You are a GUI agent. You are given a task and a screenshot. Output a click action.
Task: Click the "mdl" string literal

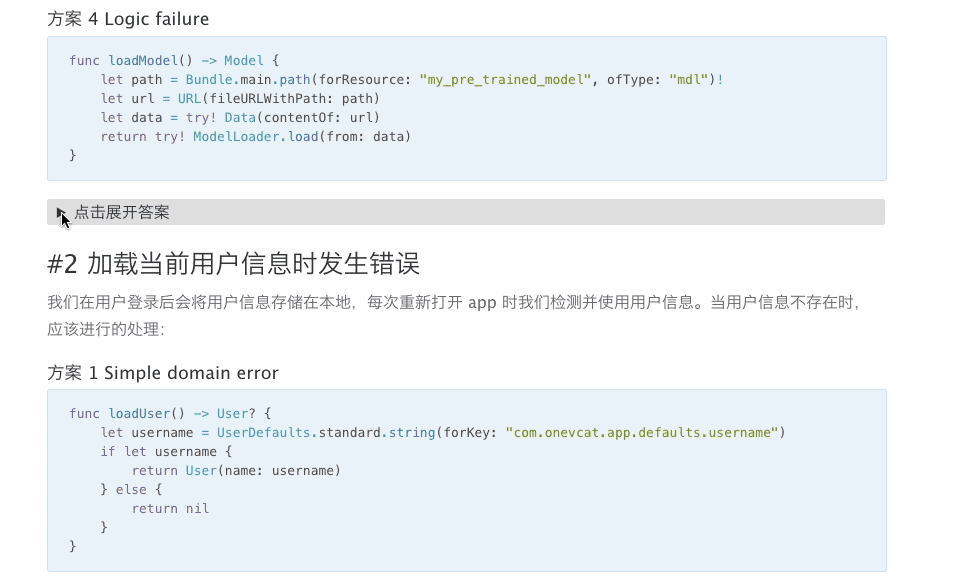click(x=688, y=79)
